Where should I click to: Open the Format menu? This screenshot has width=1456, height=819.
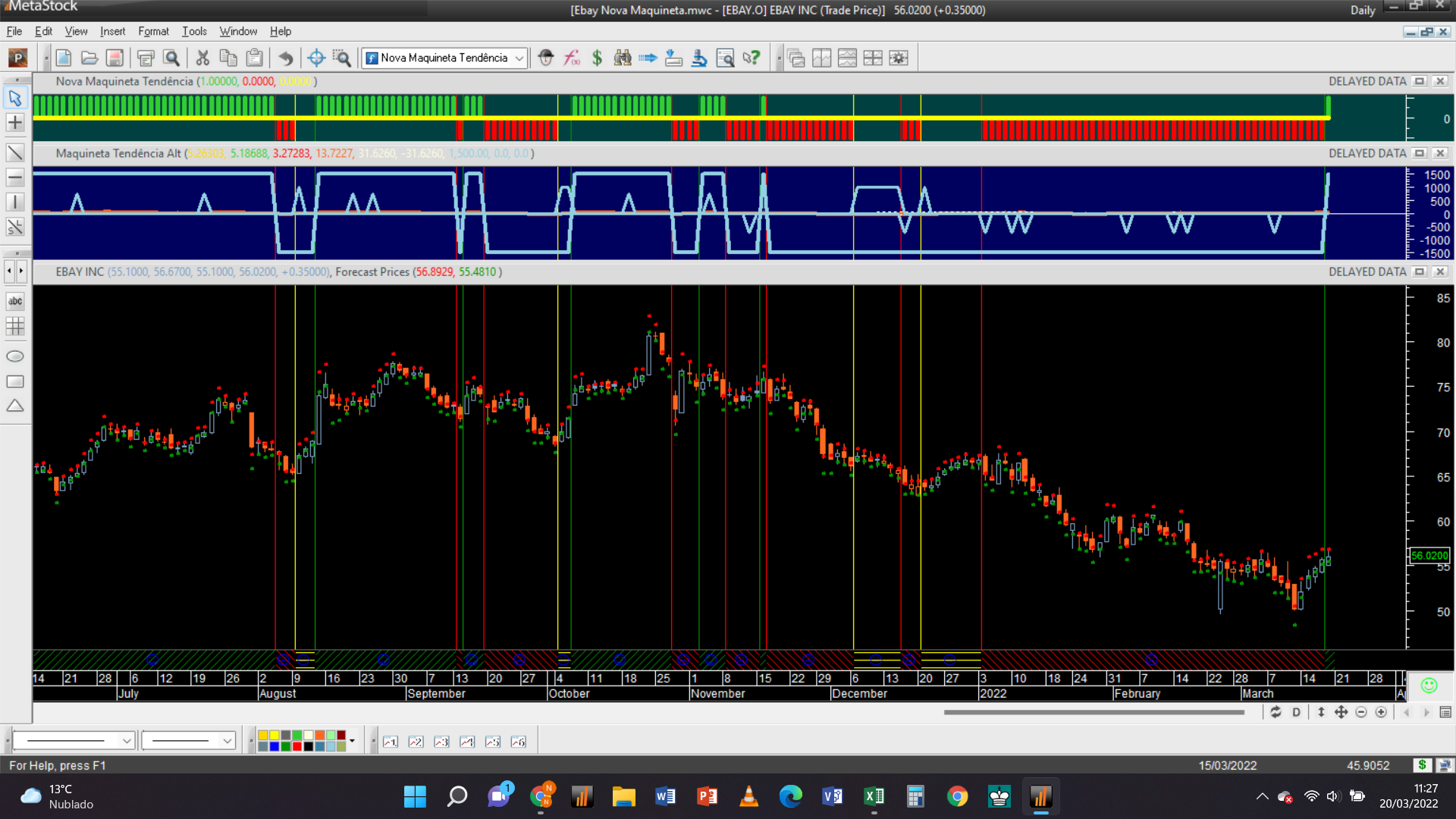[153, 31]
